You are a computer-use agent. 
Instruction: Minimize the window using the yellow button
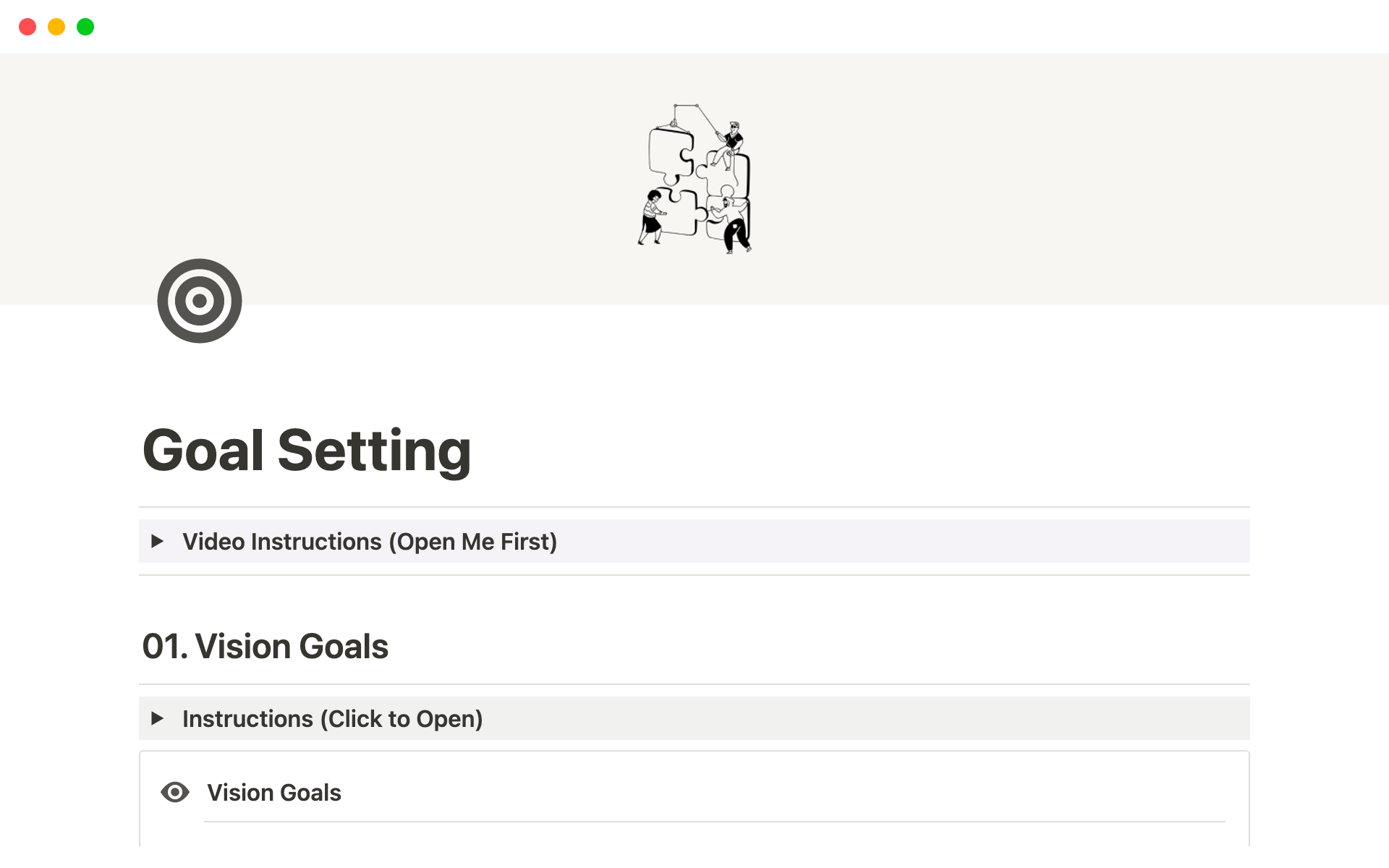pyautogui.click(x=56, y=27)
